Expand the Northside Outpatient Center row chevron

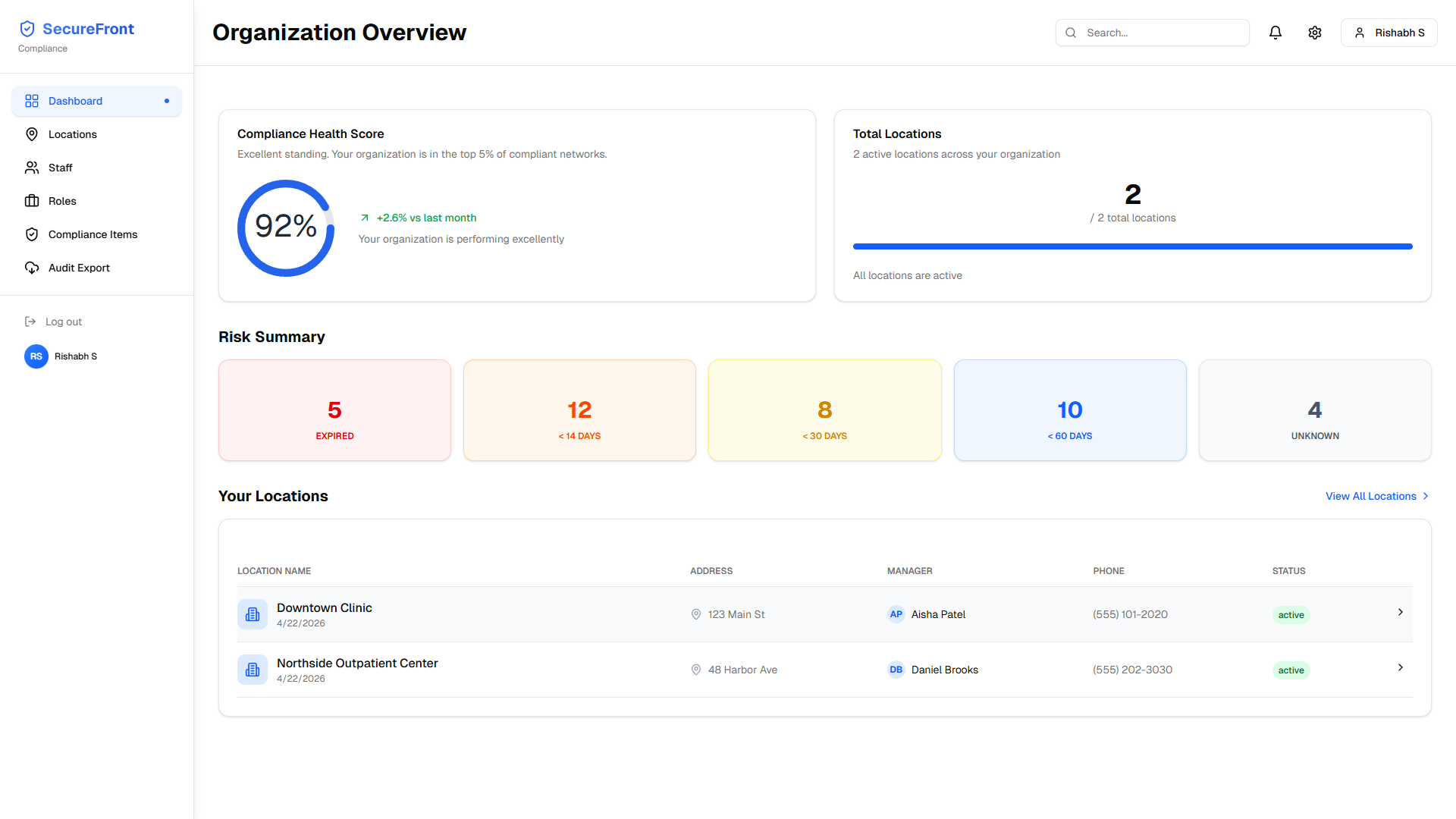[x=1400, y=667]
